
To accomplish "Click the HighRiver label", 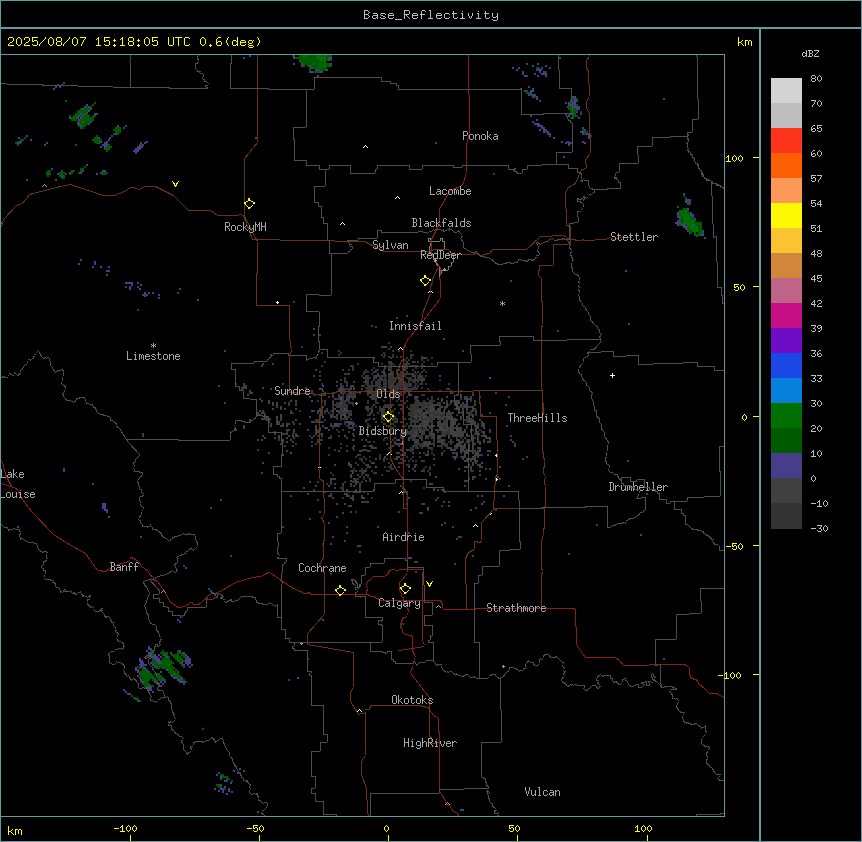I will (430, 743).
